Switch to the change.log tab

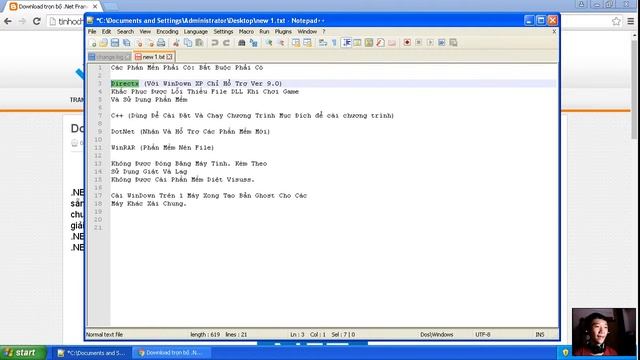coord(110,57)
